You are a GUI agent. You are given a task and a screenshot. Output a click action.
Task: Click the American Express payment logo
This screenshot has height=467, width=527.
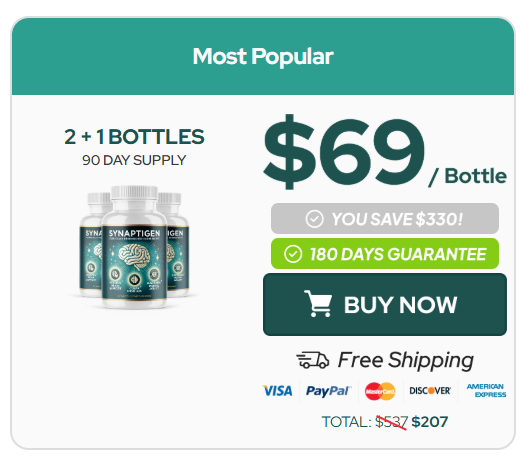[x=486, y=391]
